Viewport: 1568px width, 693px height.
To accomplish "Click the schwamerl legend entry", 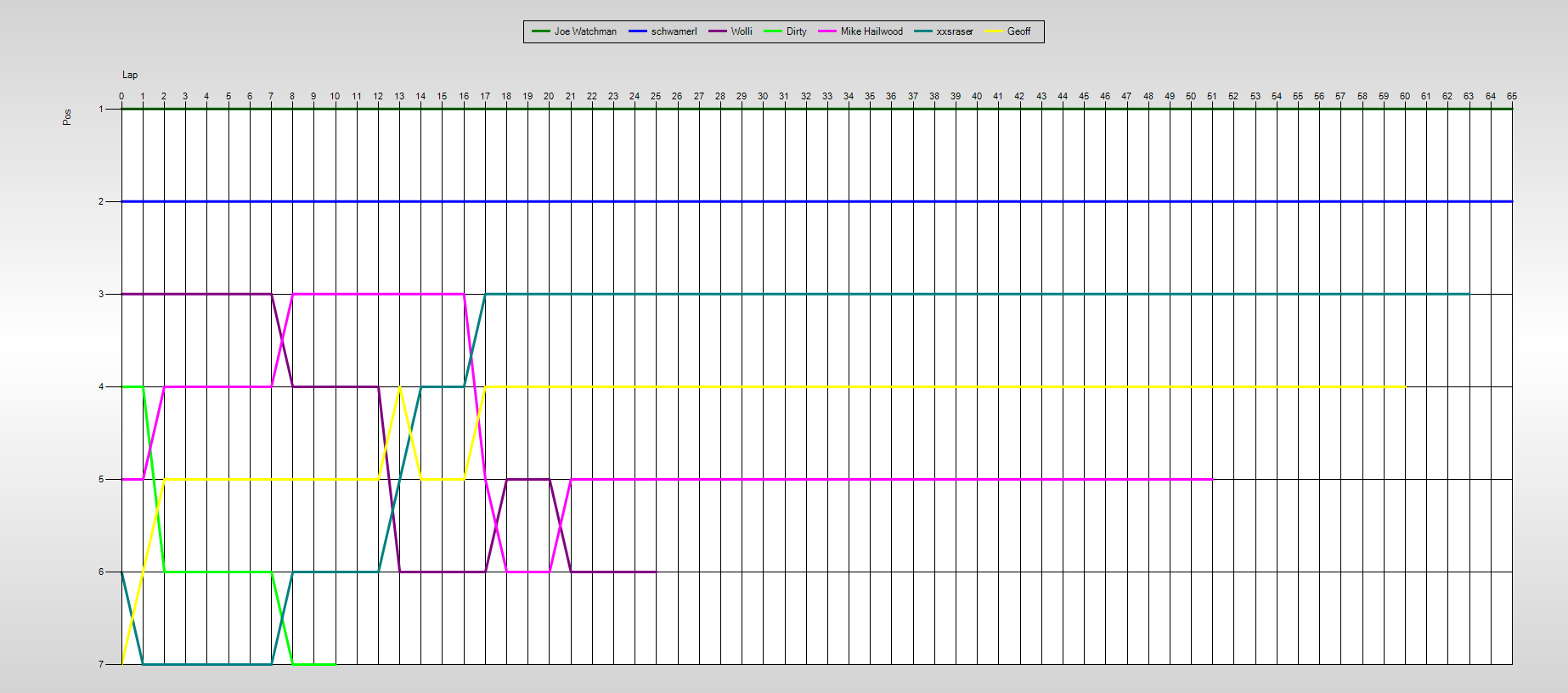I will pos(663,31).
